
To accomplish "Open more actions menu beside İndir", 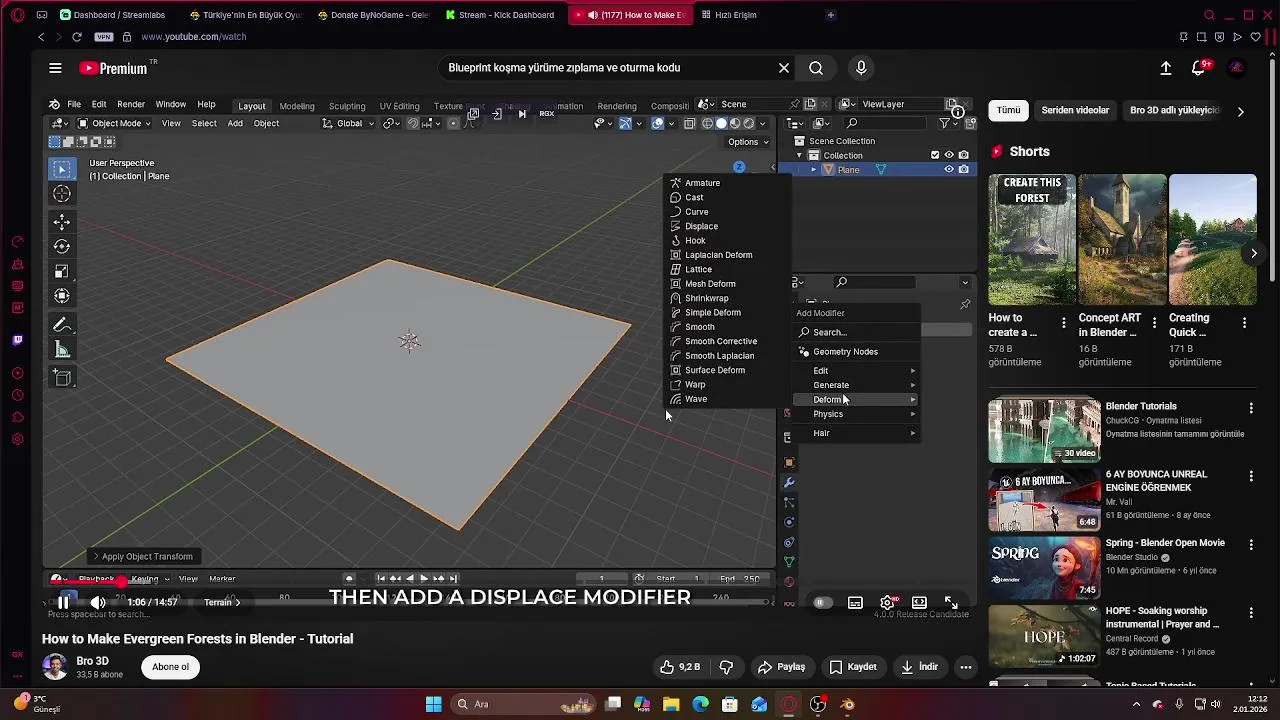I will (966, 667).
